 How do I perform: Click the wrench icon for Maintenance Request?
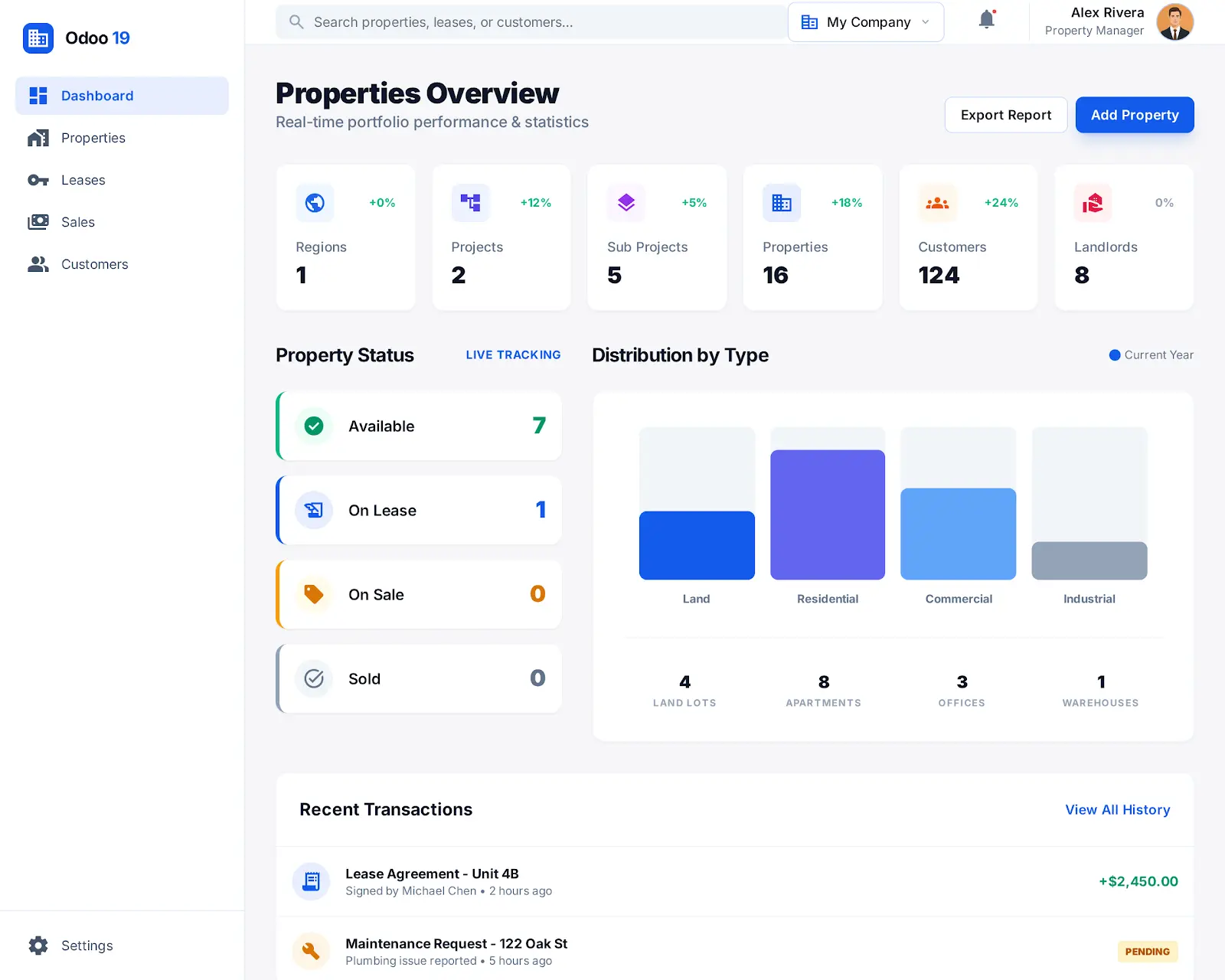click(x=311, y=951)
